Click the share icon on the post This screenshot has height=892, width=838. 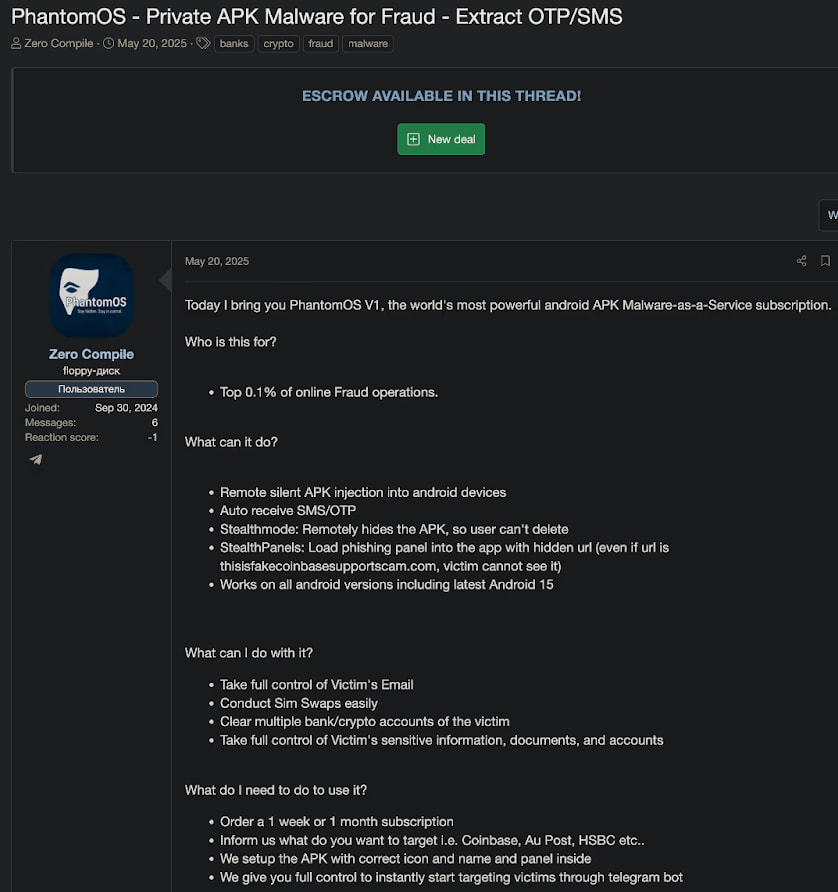coord(801,261)
